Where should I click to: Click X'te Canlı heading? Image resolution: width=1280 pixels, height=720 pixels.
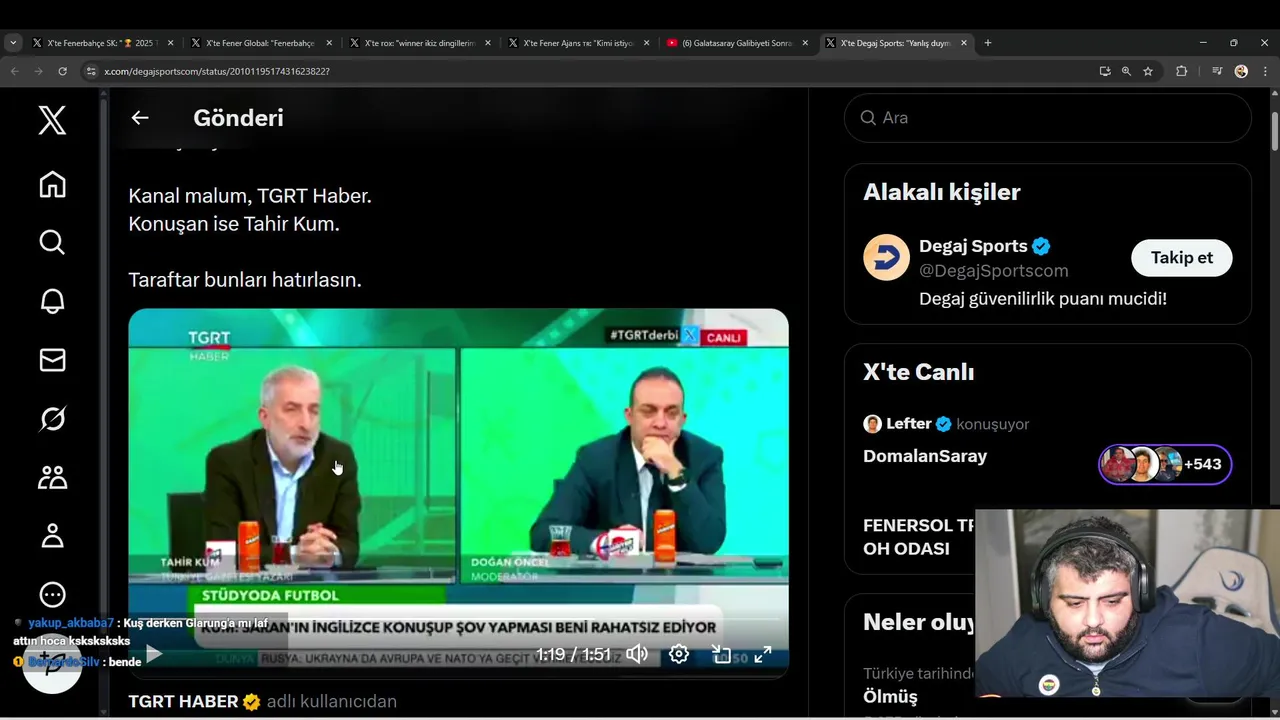coord(918,372)
